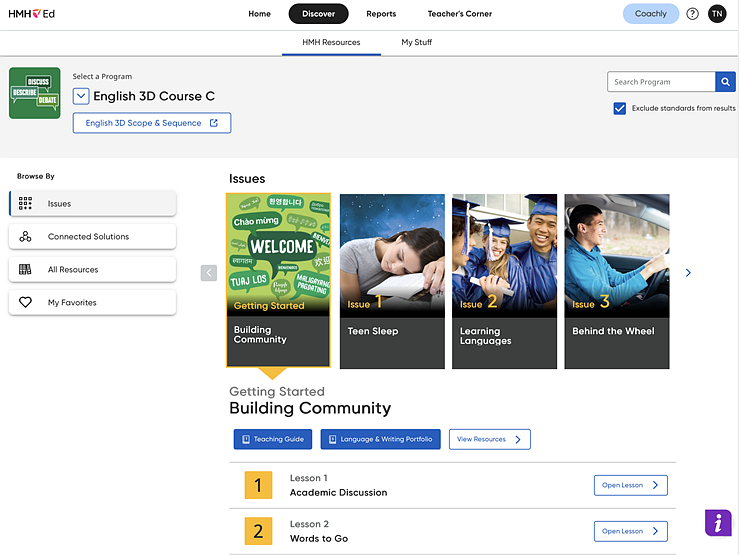Viewport: 740px width, 555px height.
Task: Click the chevron on Lesson 1 Open Lesson
Action: (655, 485)
